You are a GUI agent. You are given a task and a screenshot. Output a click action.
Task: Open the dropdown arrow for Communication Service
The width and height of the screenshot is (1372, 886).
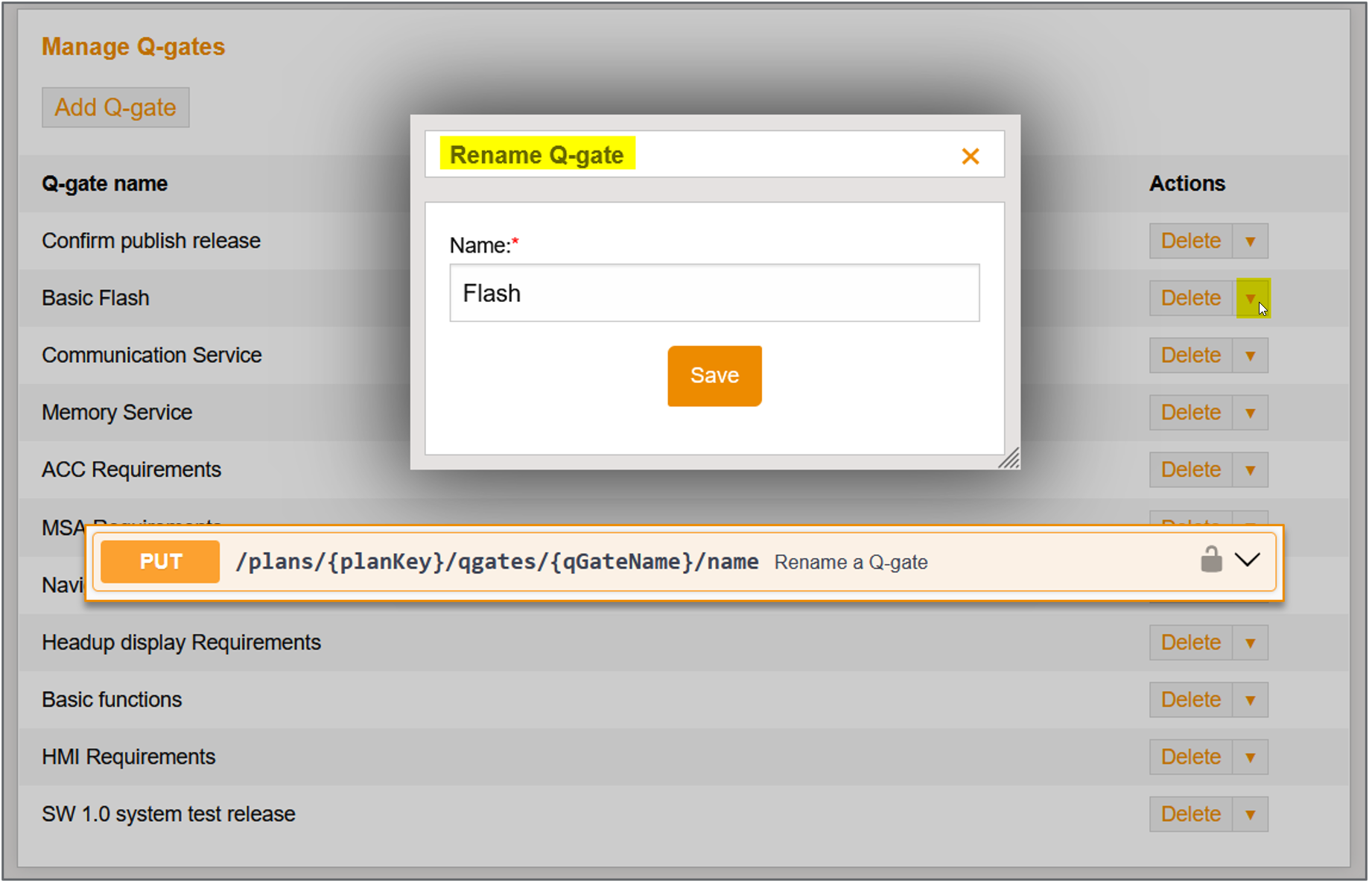coord(1251,355)
